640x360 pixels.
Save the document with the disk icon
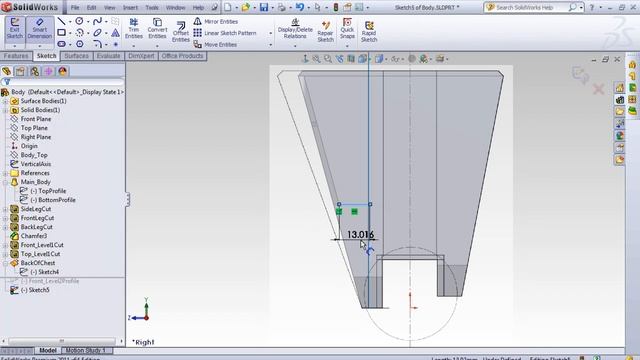coord(264,7)
